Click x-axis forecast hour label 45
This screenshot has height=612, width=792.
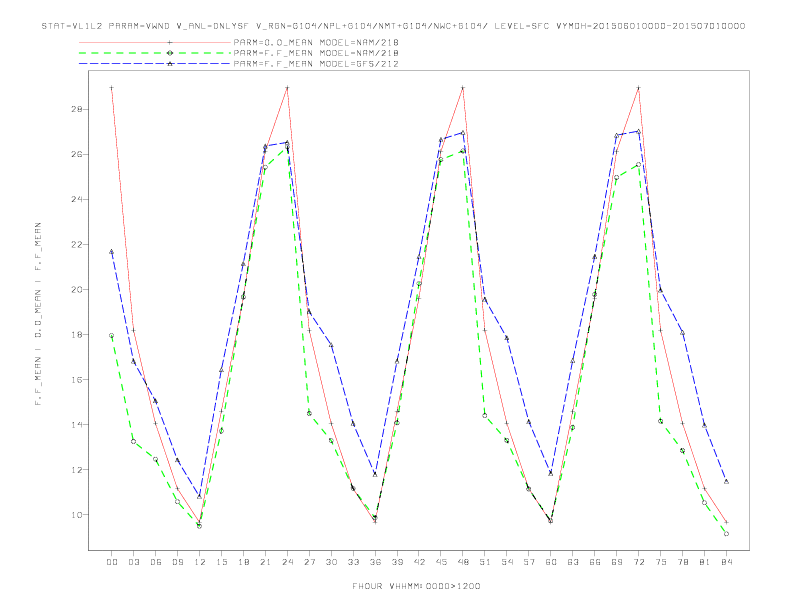click(441, 562)
